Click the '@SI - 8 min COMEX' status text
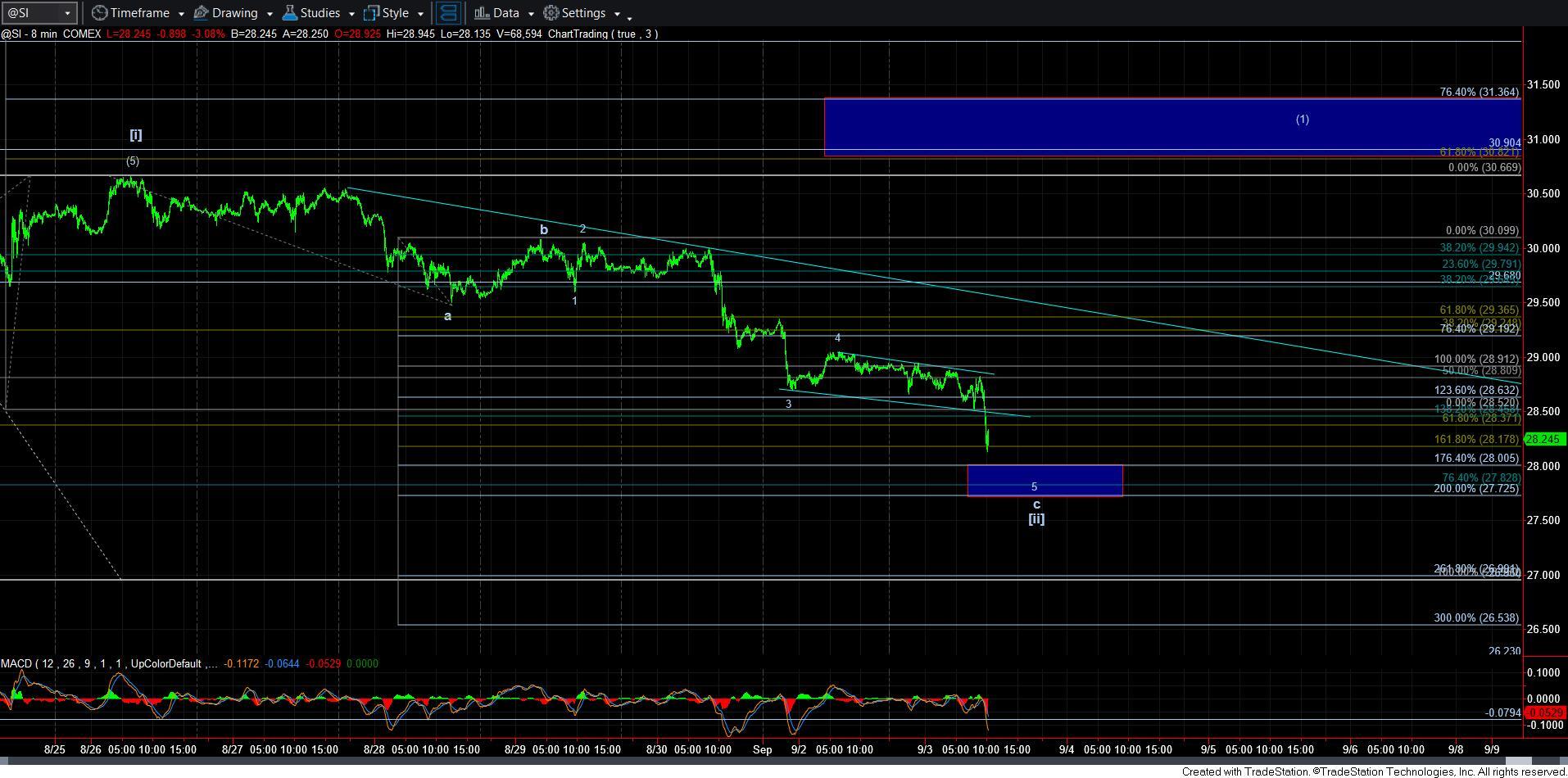Image resolution: width=1568 pixels, height=778 pixels. coord(51,34)
